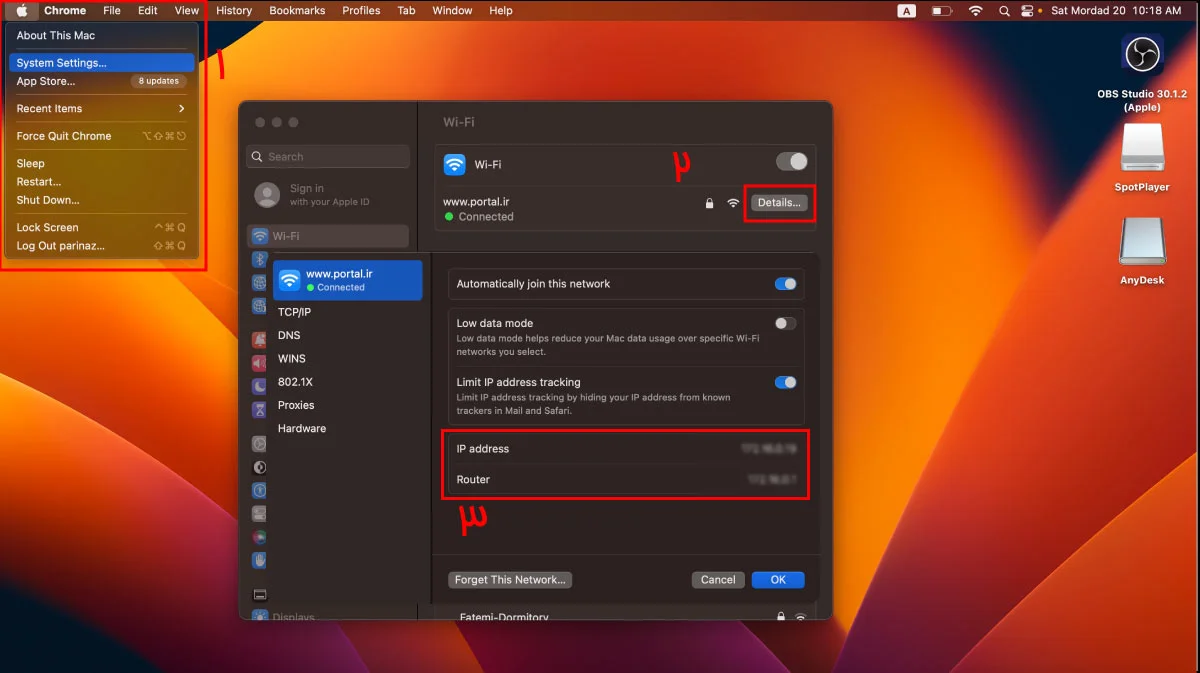Open the Bookmarks menu
1200x673 pixels.
[x=297, y=11]
